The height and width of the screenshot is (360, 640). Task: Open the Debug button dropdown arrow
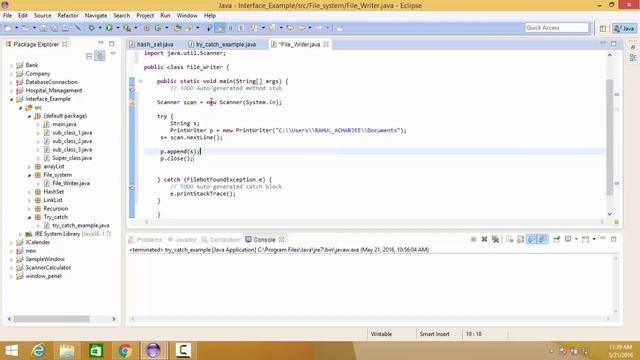click(100, 28)
